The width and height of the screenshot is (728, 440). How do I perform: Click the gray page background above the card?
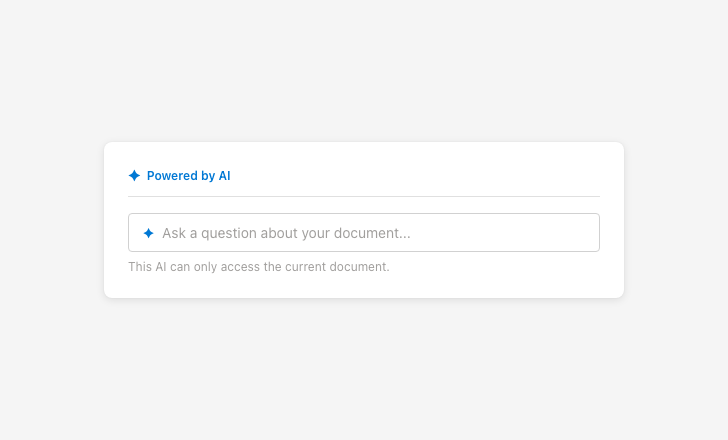(x=364, y=70)
